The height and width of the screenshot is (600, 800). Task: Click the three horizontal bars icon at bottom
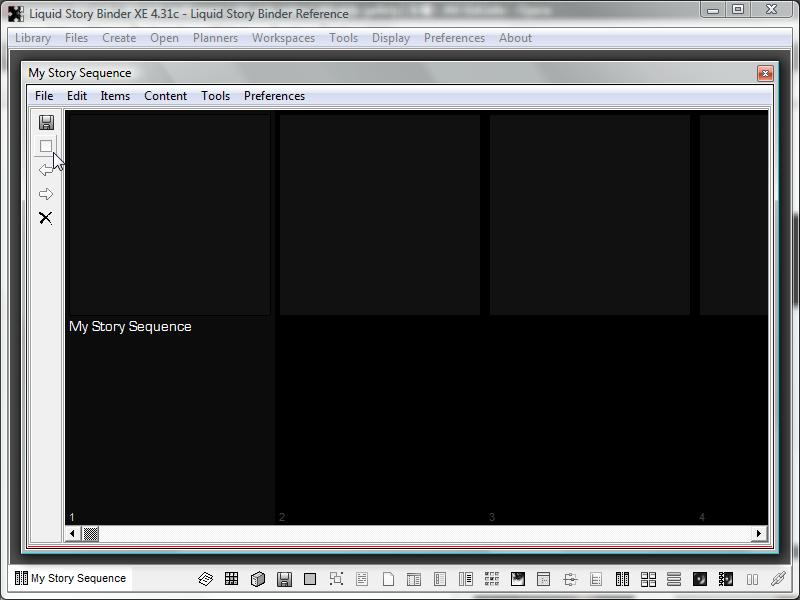pyautogui.click(x=674, y=579)
